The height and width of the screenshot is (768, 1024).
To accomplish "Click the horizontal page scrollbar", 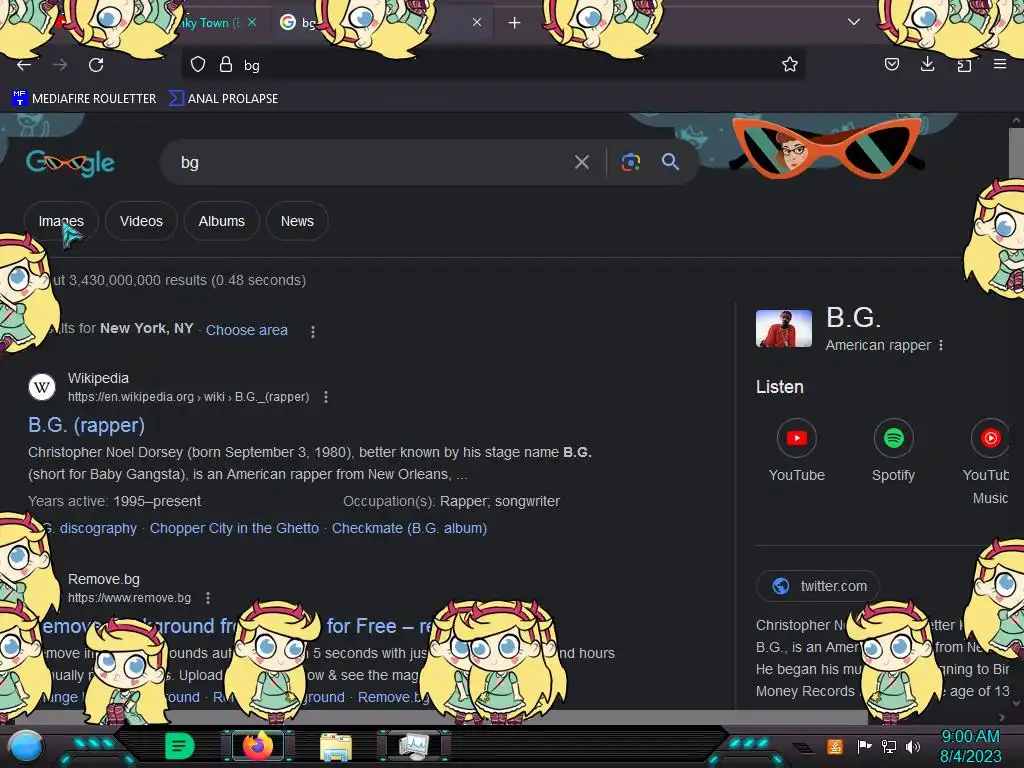I will tap(434, 717).
